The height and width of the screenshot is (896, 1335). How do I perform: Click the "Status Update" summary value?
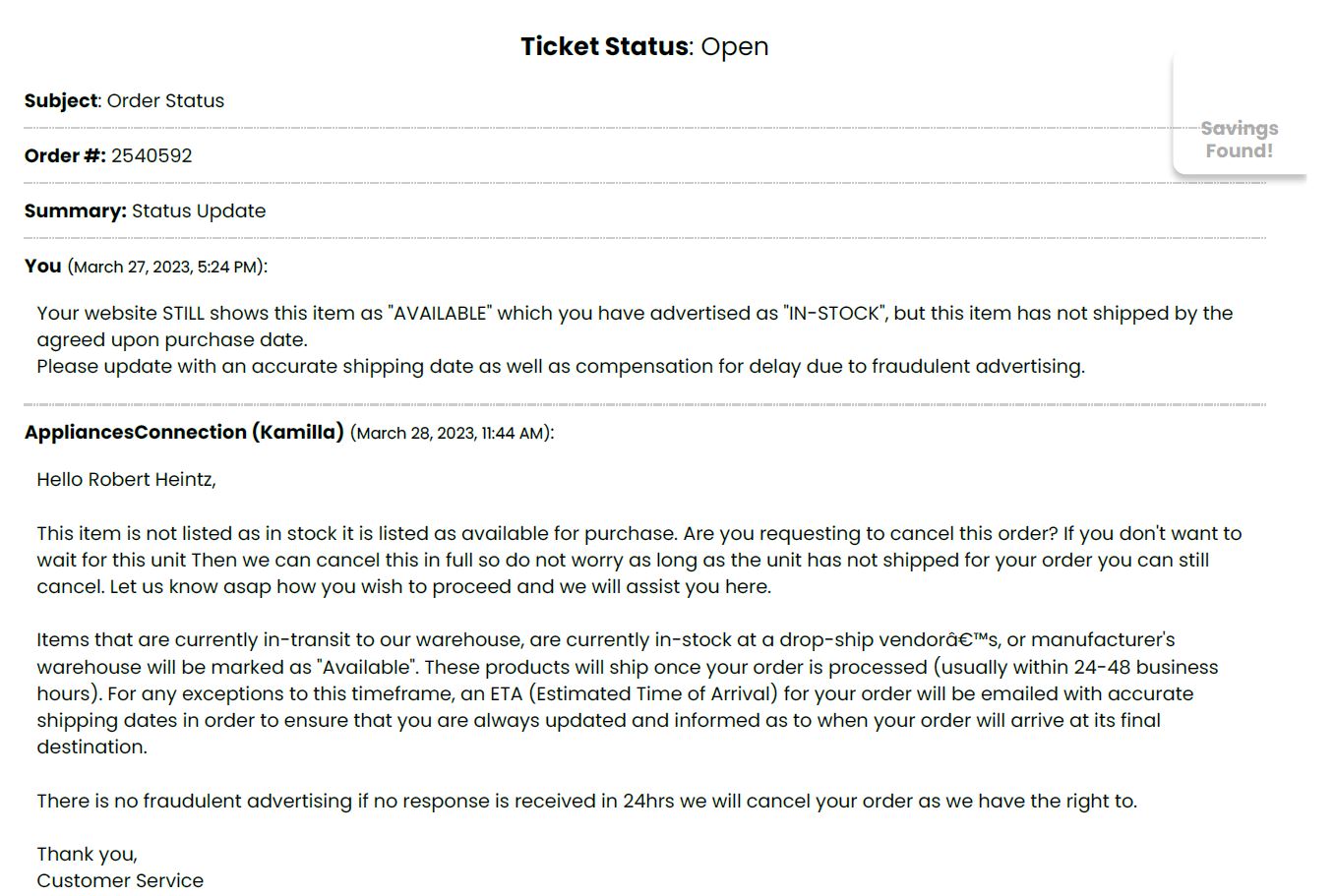pyautogui.click(x=199, y=210)
